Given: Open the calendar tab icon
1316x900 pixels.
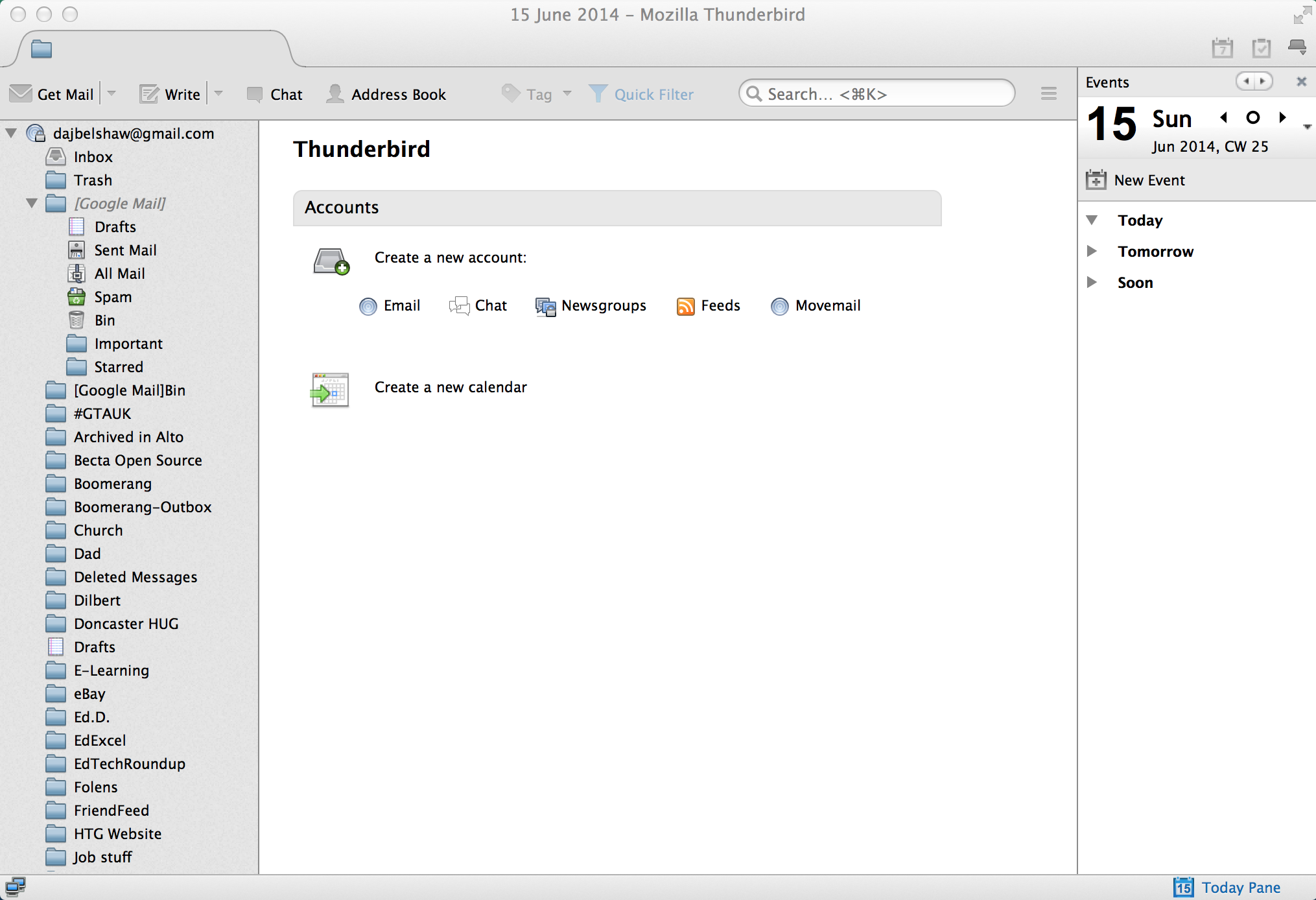Looking at the screenshot, I should 1222,48.
